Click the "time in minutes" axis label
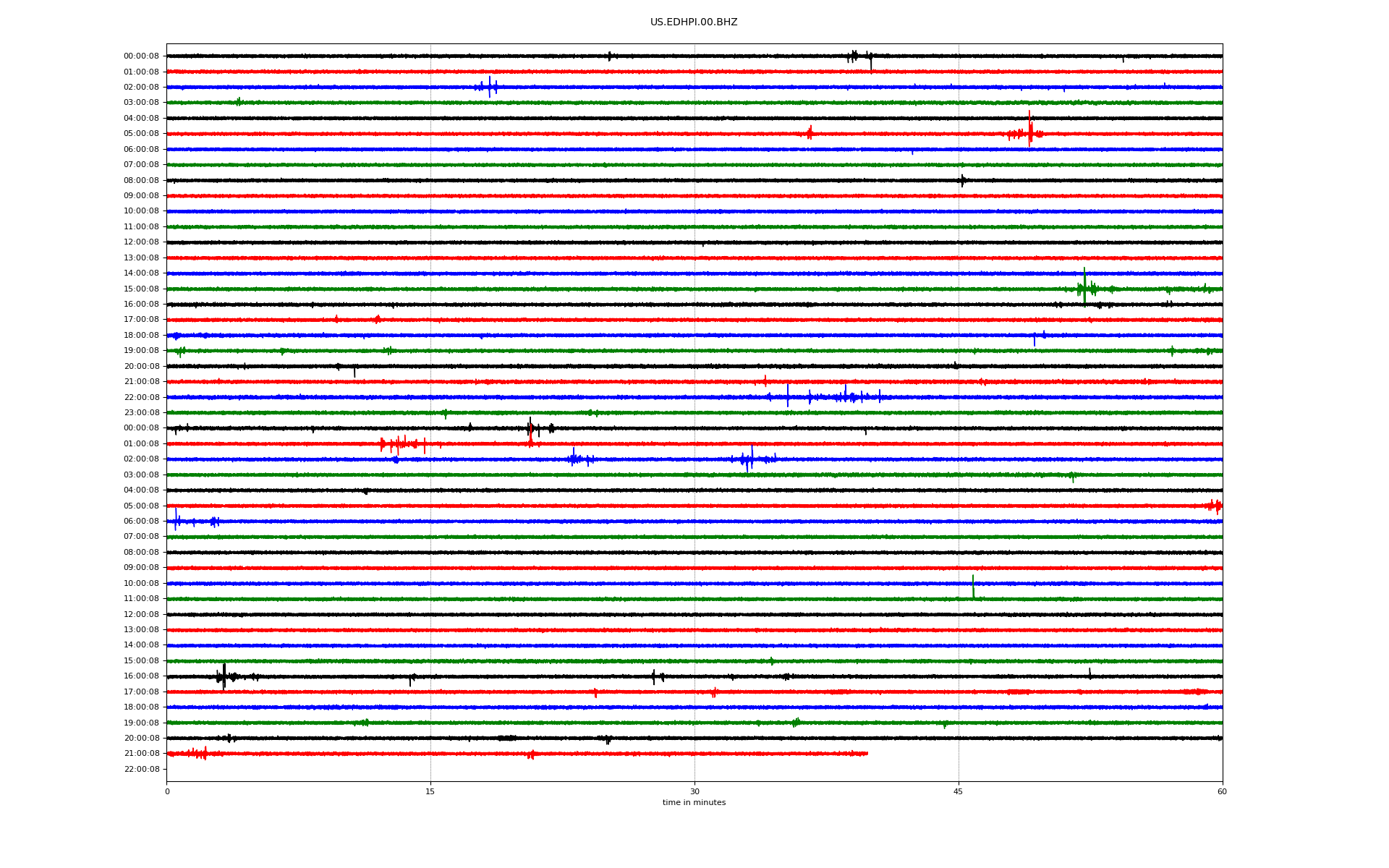The width and height of the screenshot is (1389, 868). point(693,802)
